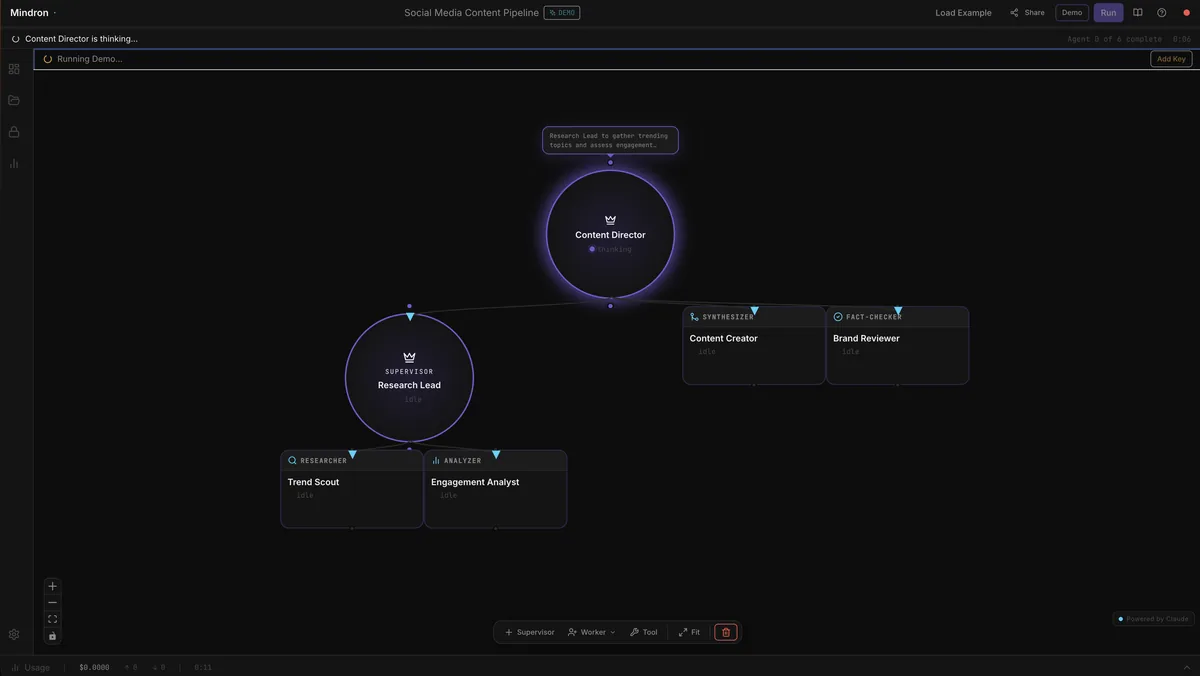Toggle the canvas lock control
Viewport: 1200px width, 676px height.
click(53, 636)
